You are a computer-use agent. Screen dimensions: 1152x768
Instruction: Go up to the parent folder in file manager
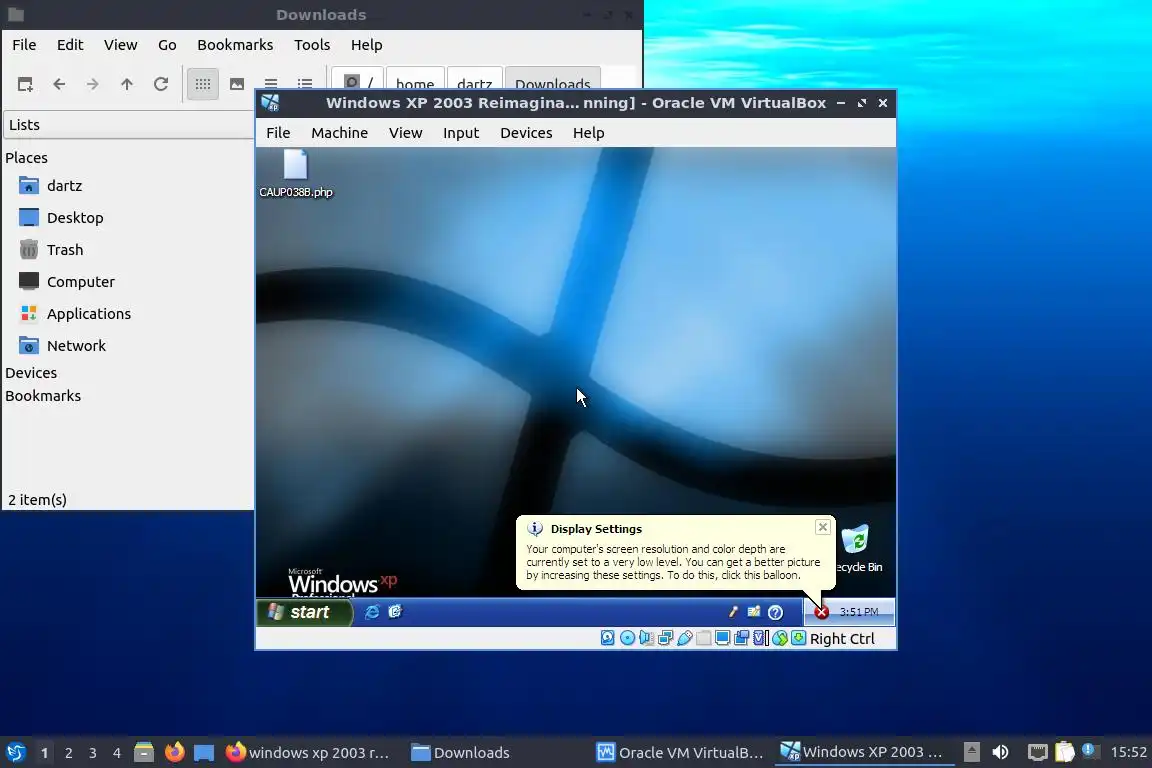point(127,84)
